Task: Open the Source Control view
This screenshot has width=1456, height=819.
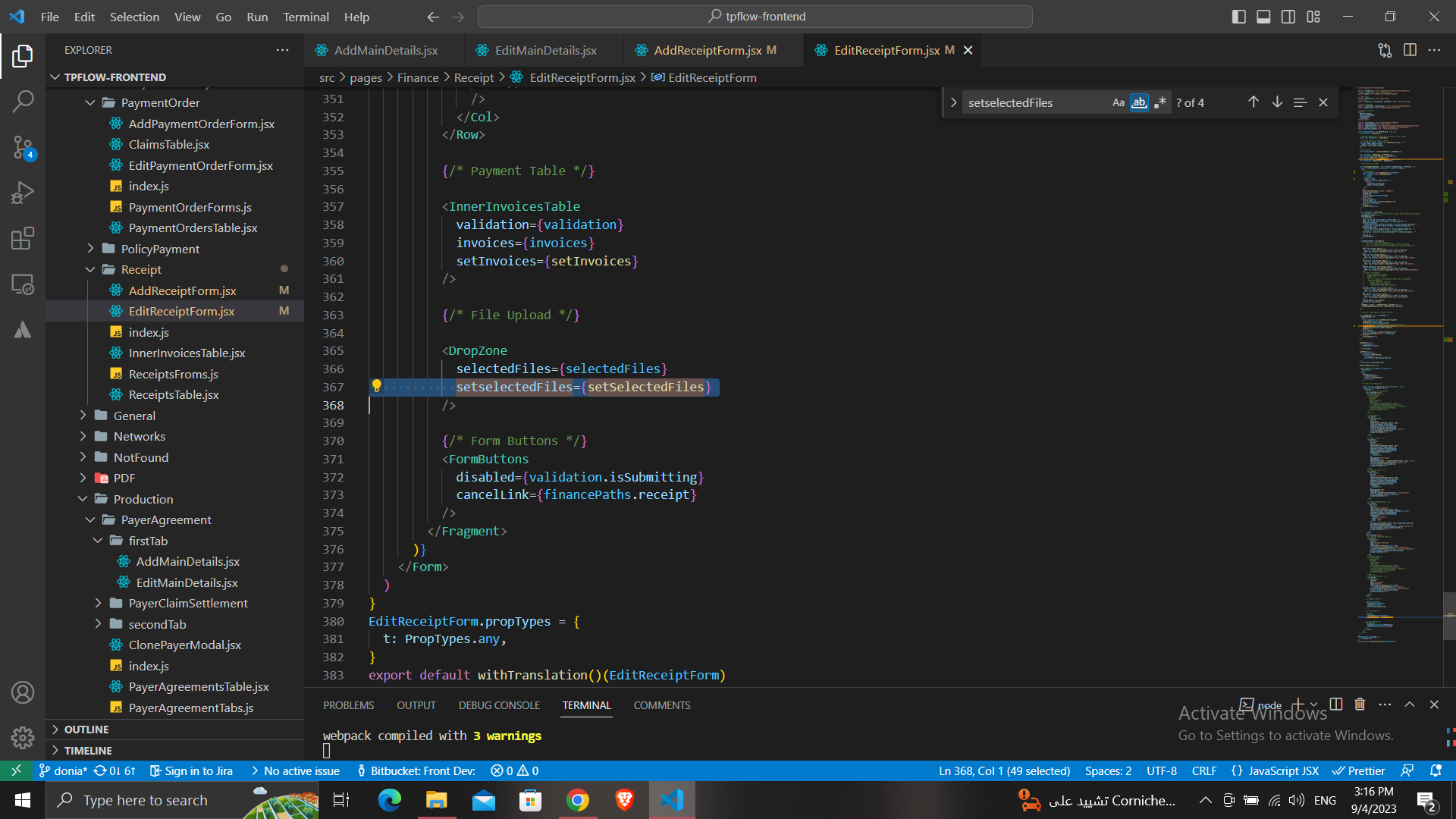Action: tap(23, 147)
